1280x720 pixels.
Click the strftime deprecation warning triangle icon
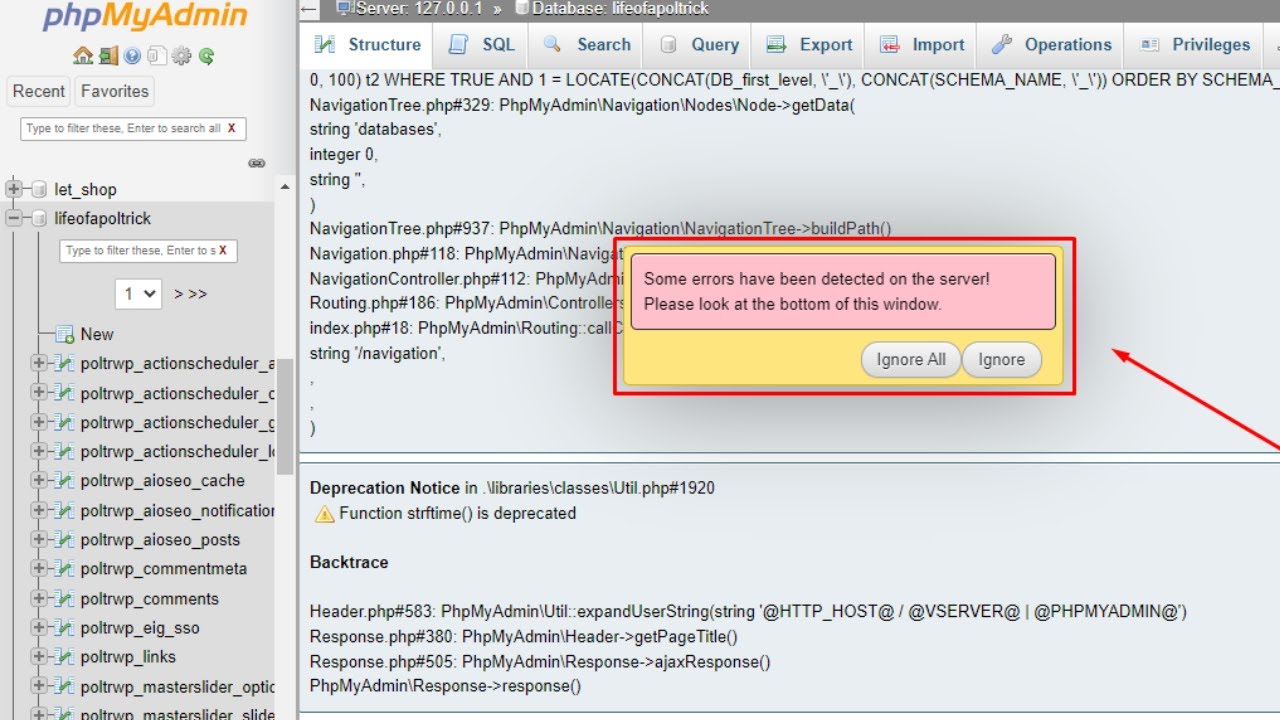[x=325, y=514]
